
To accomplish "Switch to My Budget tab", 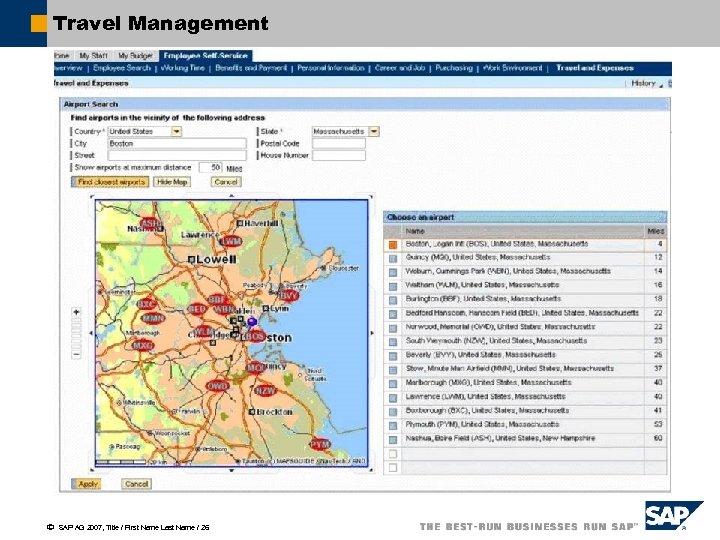I will tap(135, 56).
